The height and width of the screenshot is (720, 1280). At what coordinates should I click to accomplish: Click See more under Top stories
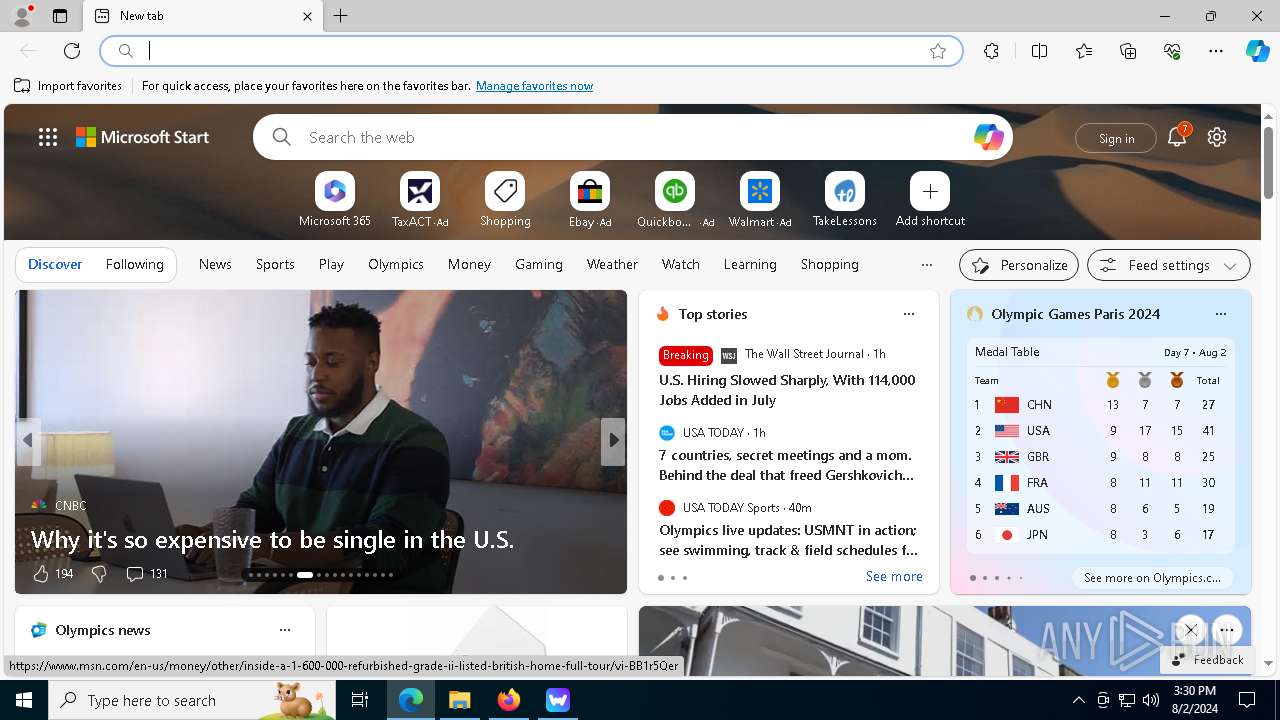click(894, 576)
